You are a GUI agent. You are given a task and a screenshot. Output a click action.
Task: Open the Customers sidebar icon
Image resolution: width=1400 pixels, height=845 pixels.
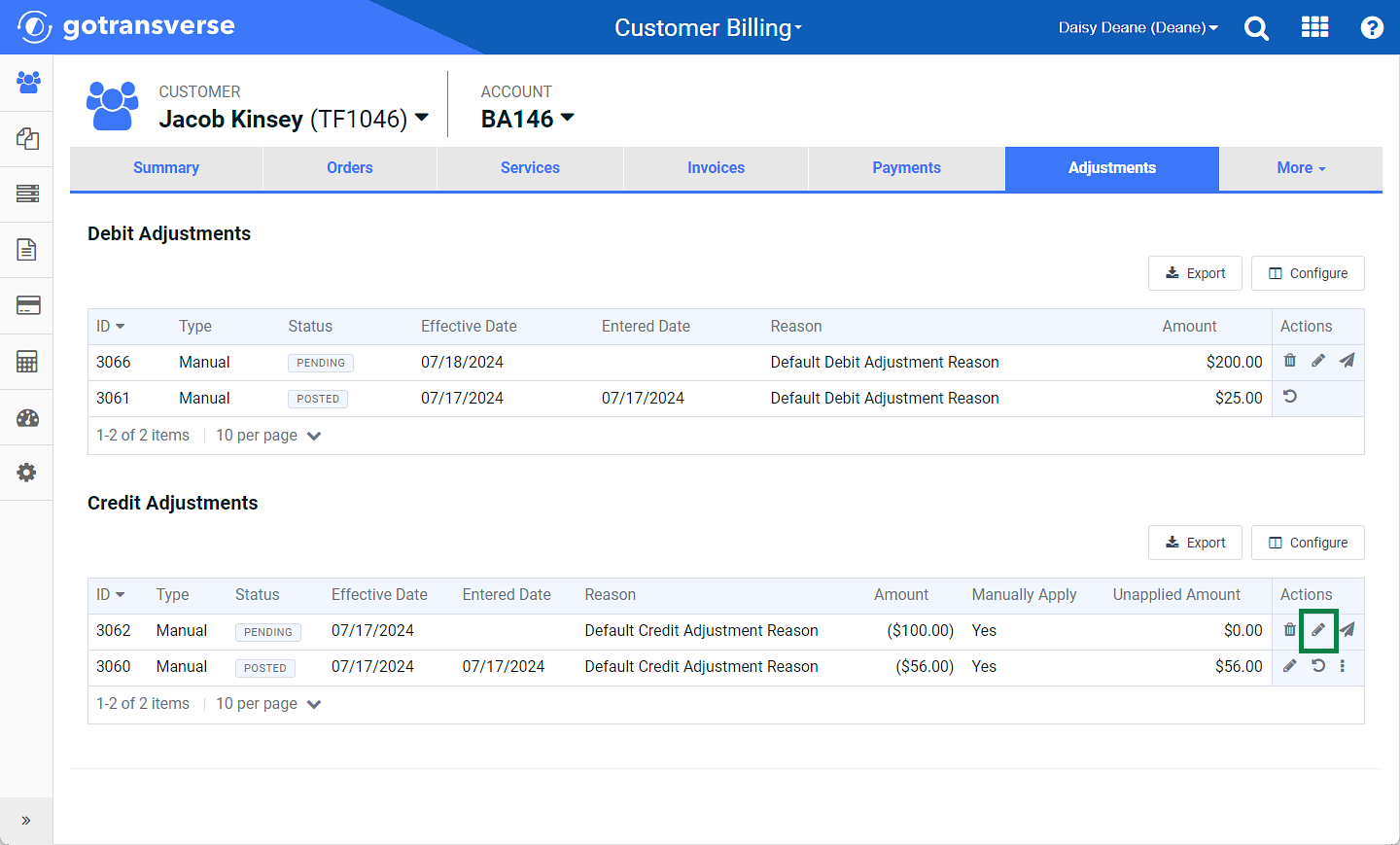coord(27,82)
